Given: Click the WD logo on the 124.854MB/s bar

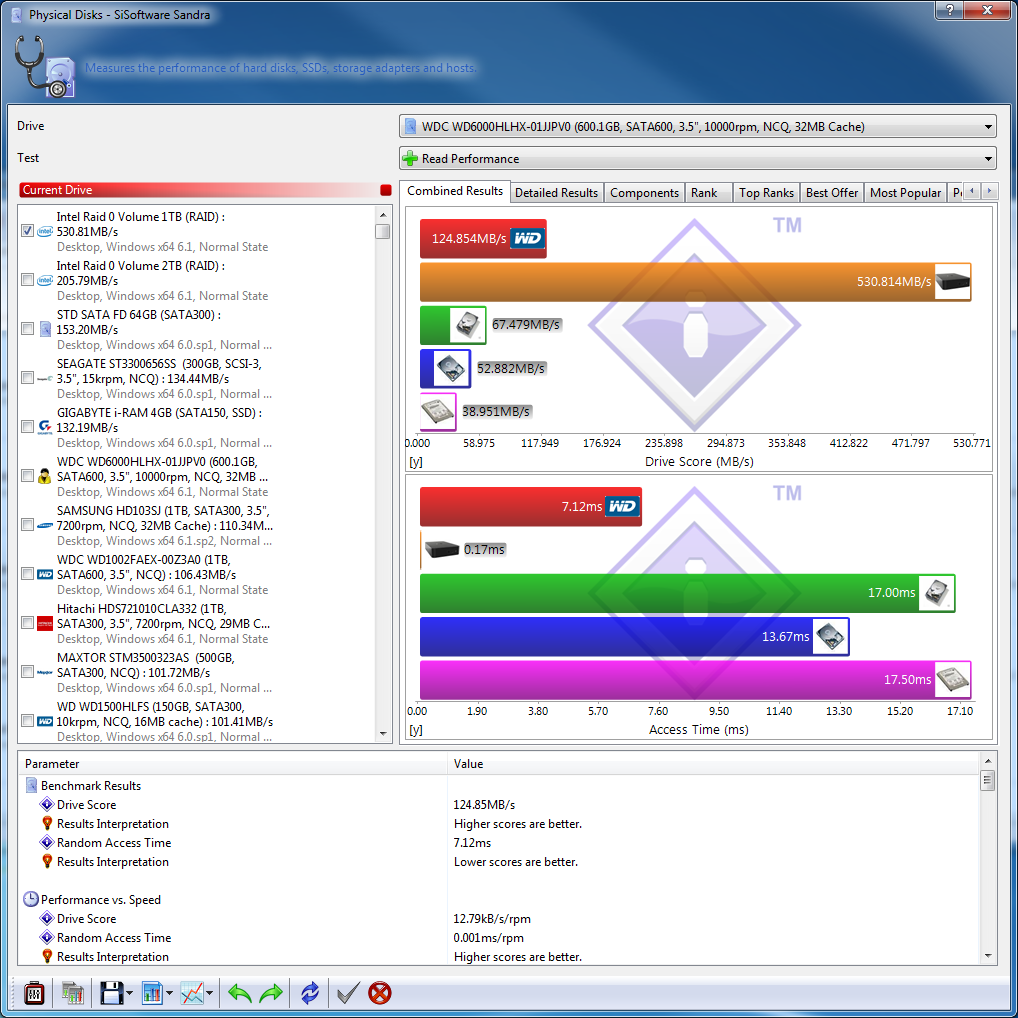Looking at the screenshot, I should click(527, 238).
